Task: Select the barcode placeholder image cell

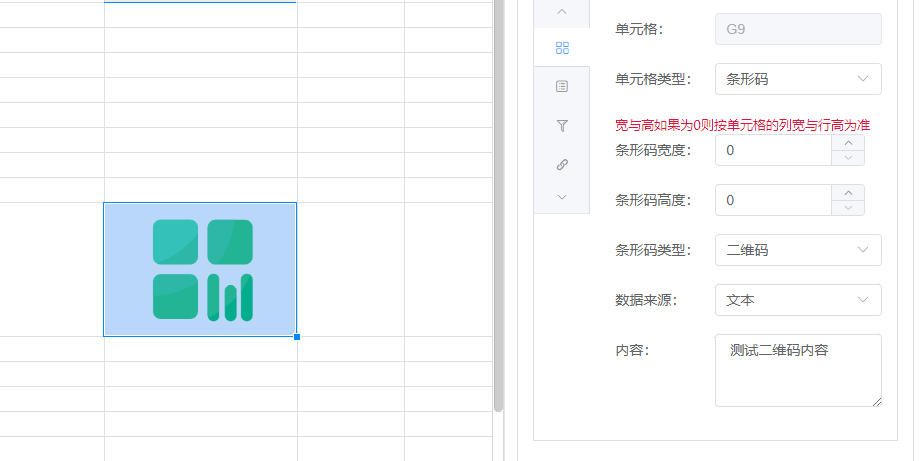Action: point(200,269)
